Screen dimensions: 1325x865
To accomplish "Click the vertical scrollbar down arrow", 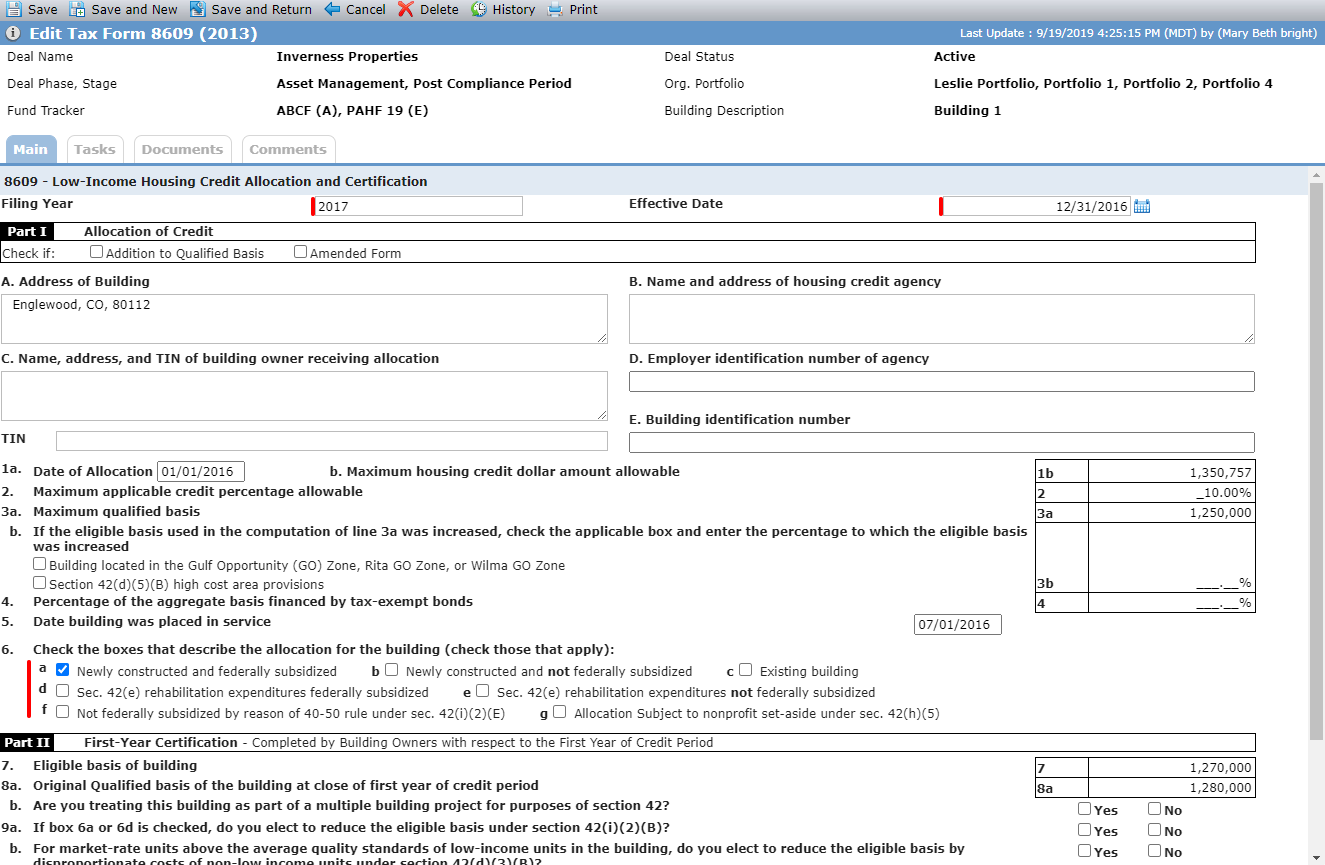I will [x=1316, y=856].
